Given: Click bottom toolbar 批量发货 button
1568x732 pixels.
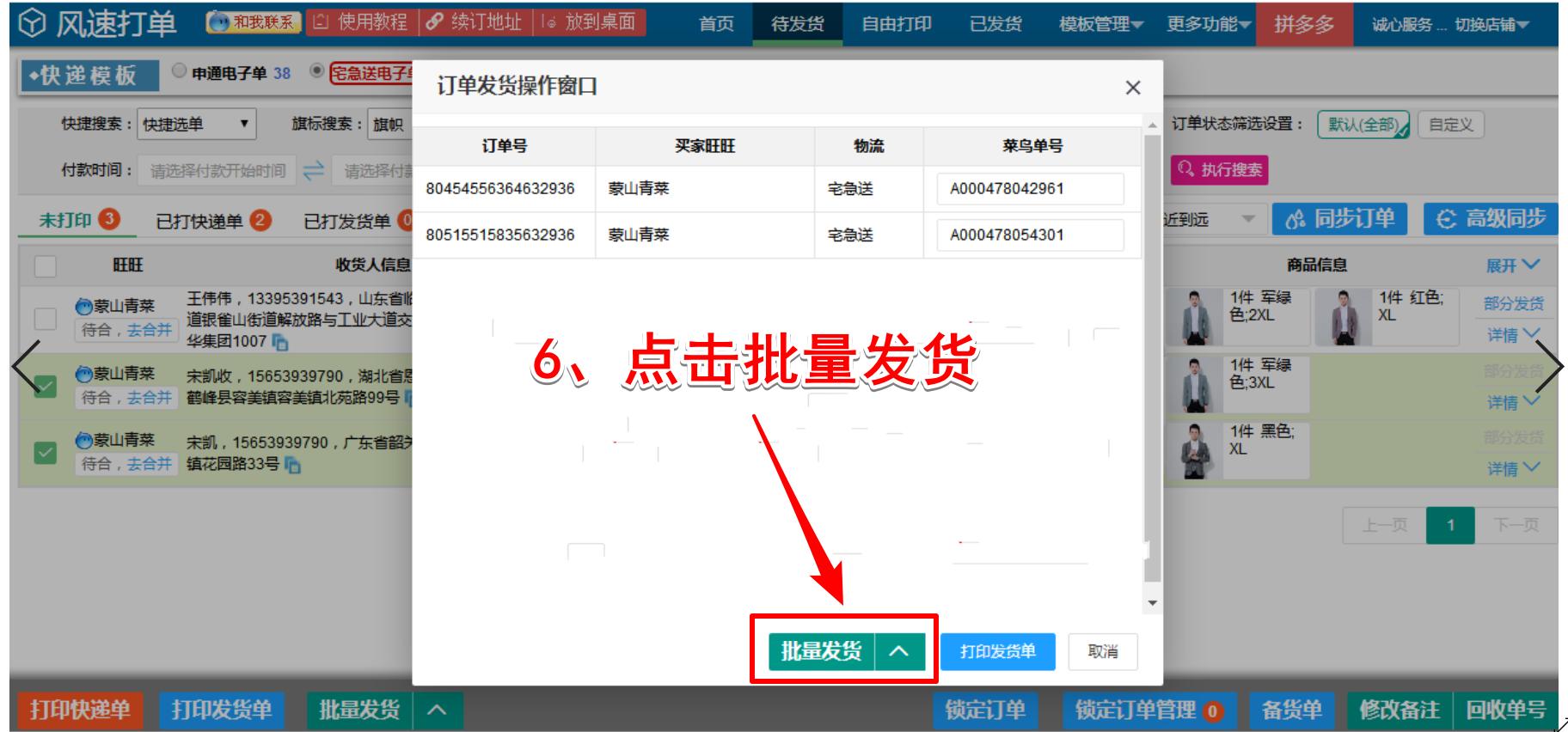Looking at the screenshot, I should click(359, 710).
